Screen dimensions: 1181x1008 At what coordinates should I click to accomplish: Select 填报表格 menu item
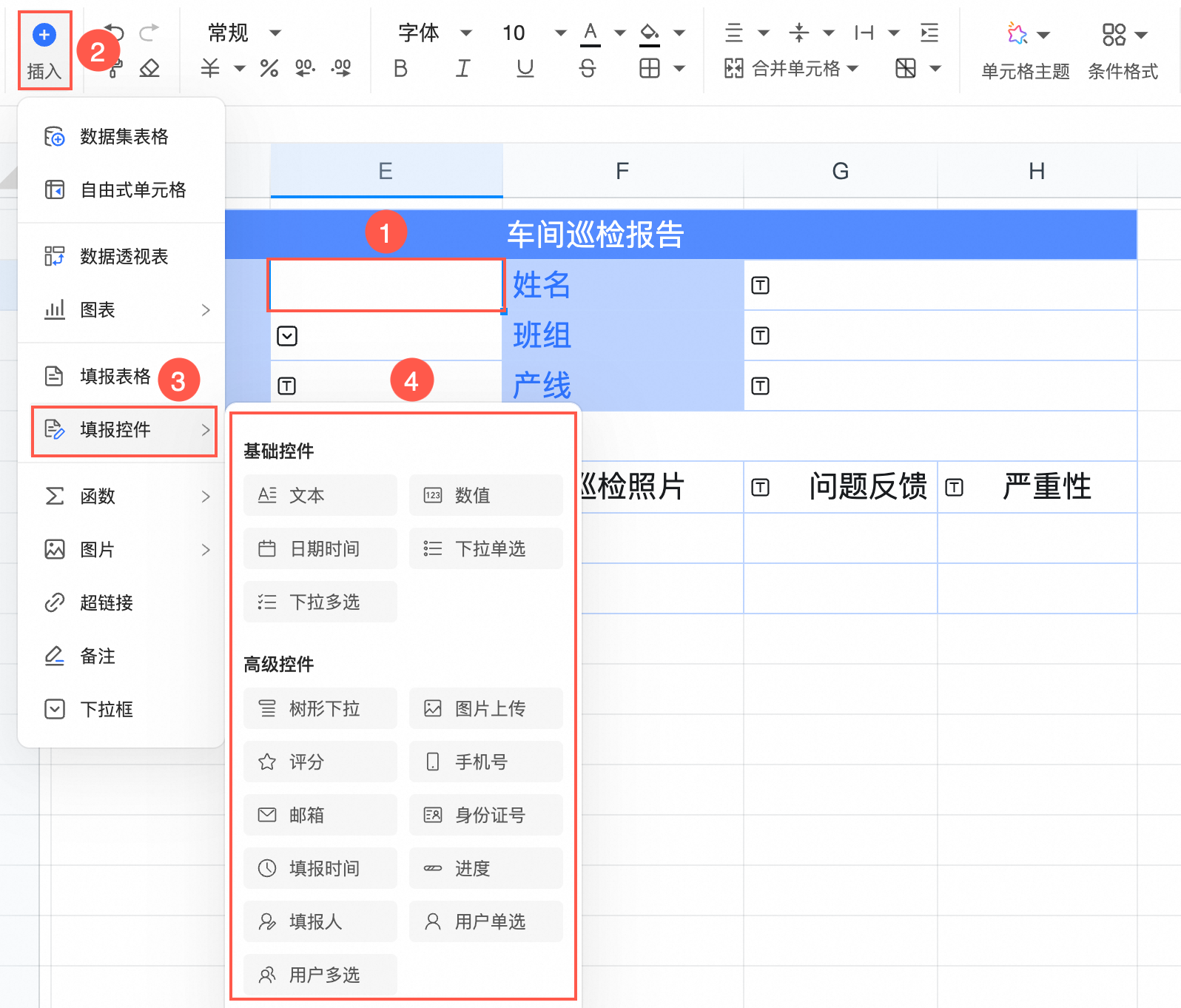[121, 377]
